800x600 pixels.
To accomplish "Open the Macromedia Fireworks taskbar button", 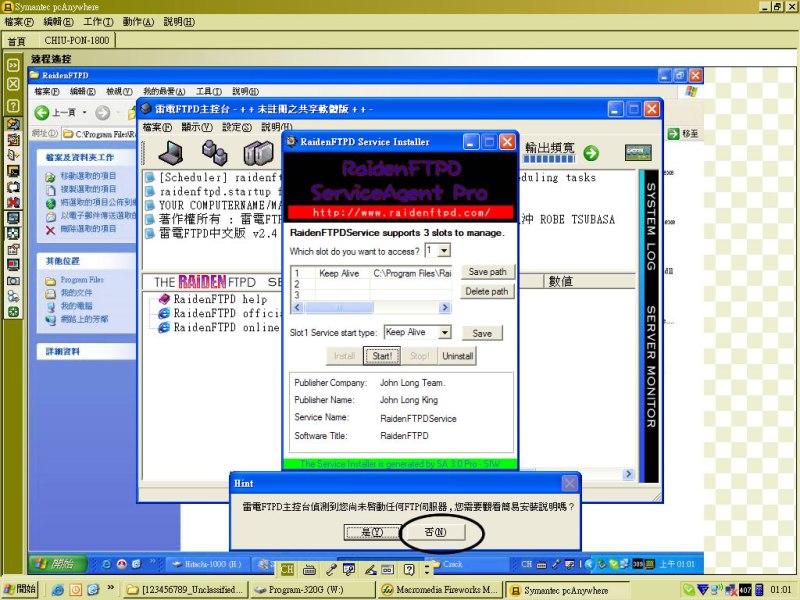I will [440, 590].
